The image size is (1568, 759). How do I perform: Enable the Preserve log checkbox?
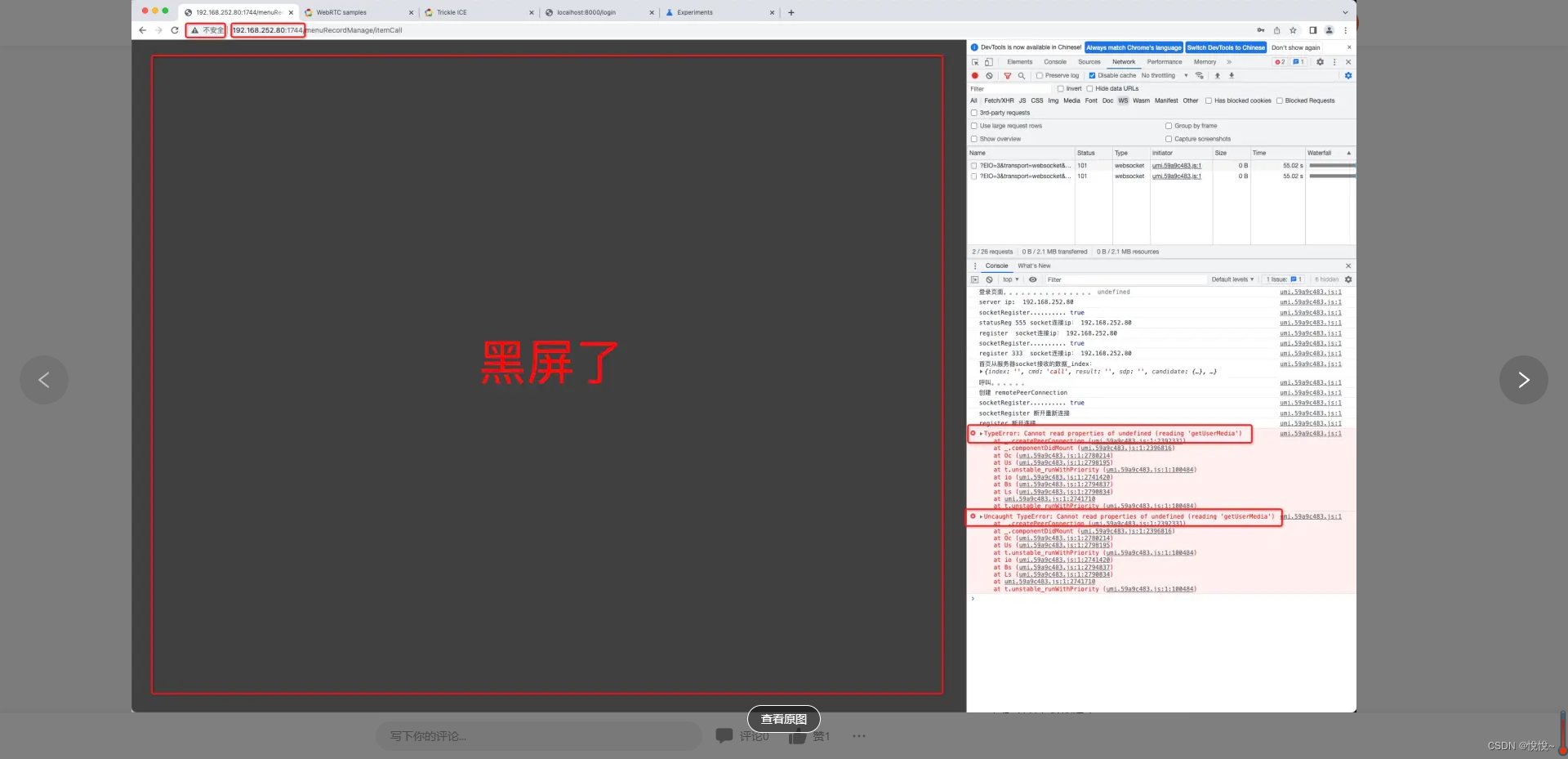(1038, 75)
